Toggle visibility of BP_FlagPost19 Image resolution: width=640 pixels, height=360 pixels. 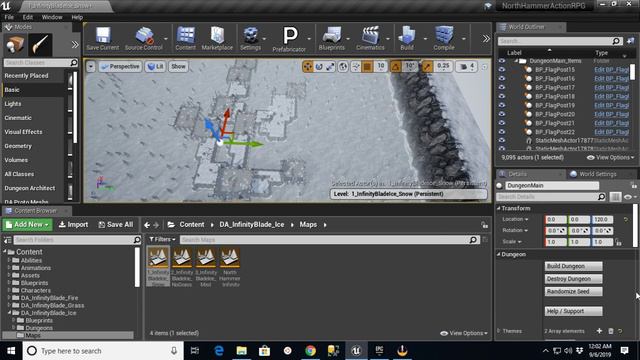[502, 105]
